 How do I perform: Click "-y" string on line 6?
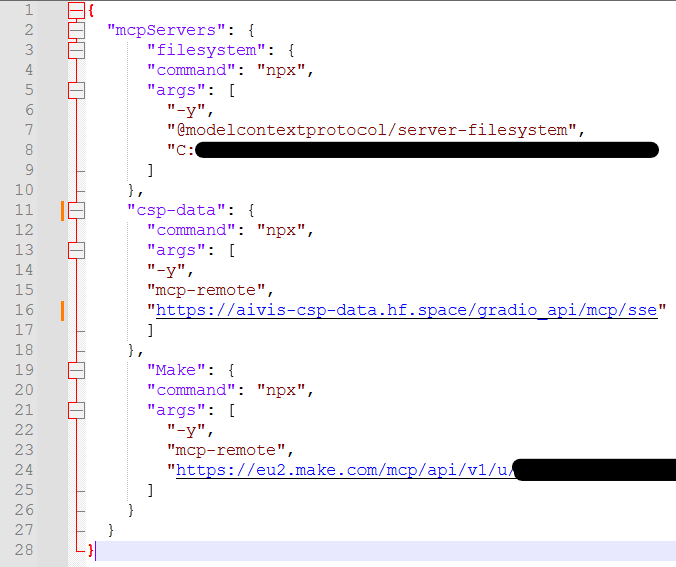187,111
